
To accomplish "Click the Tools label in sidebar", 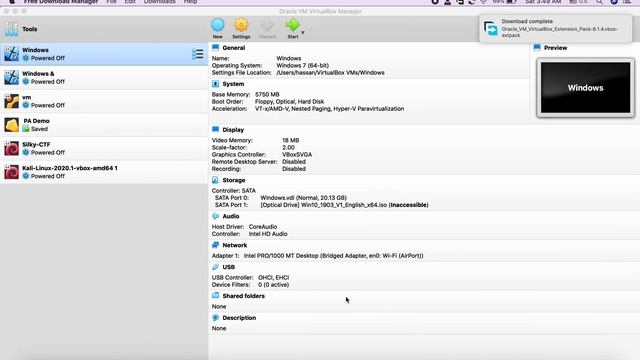I will coord(30,29).
